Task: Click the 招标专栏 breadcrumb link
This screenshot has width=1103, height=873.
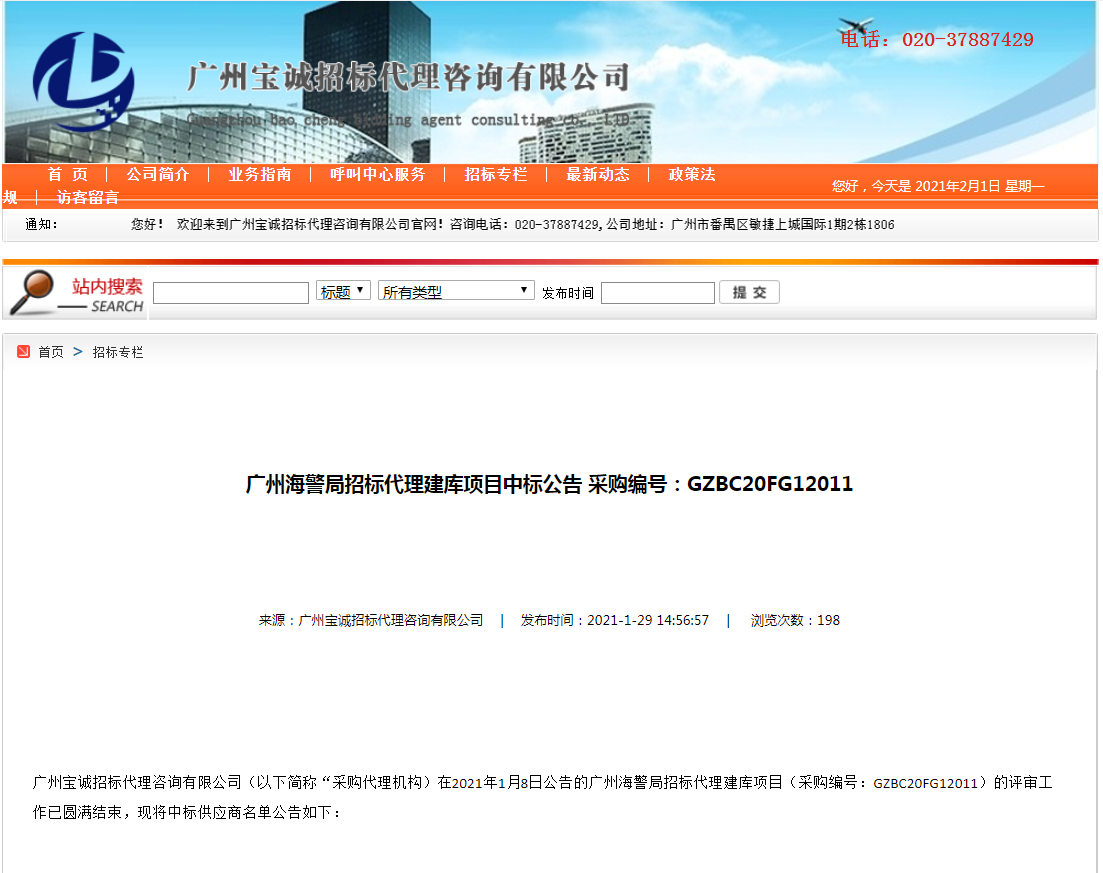Action: click(118, 352)
